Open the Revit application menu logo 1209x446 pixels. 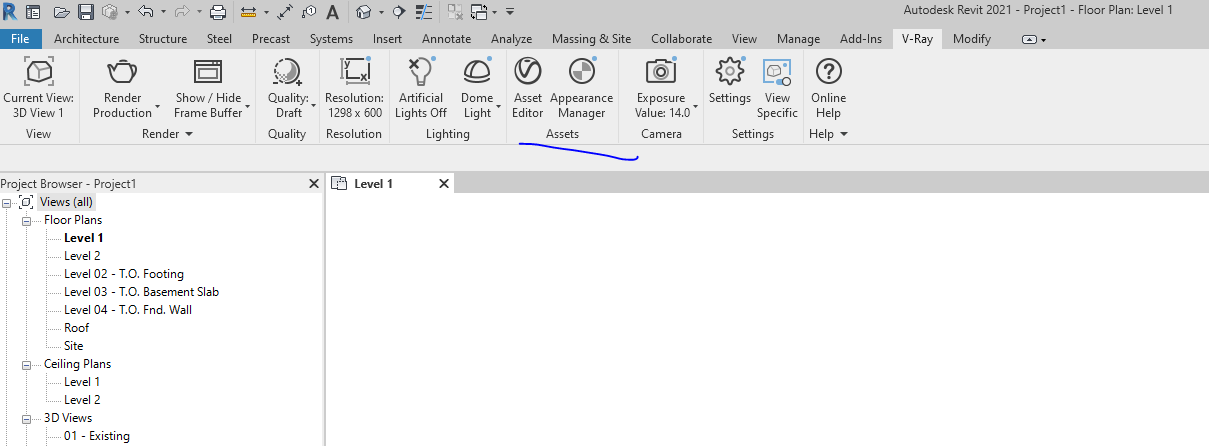10,11
